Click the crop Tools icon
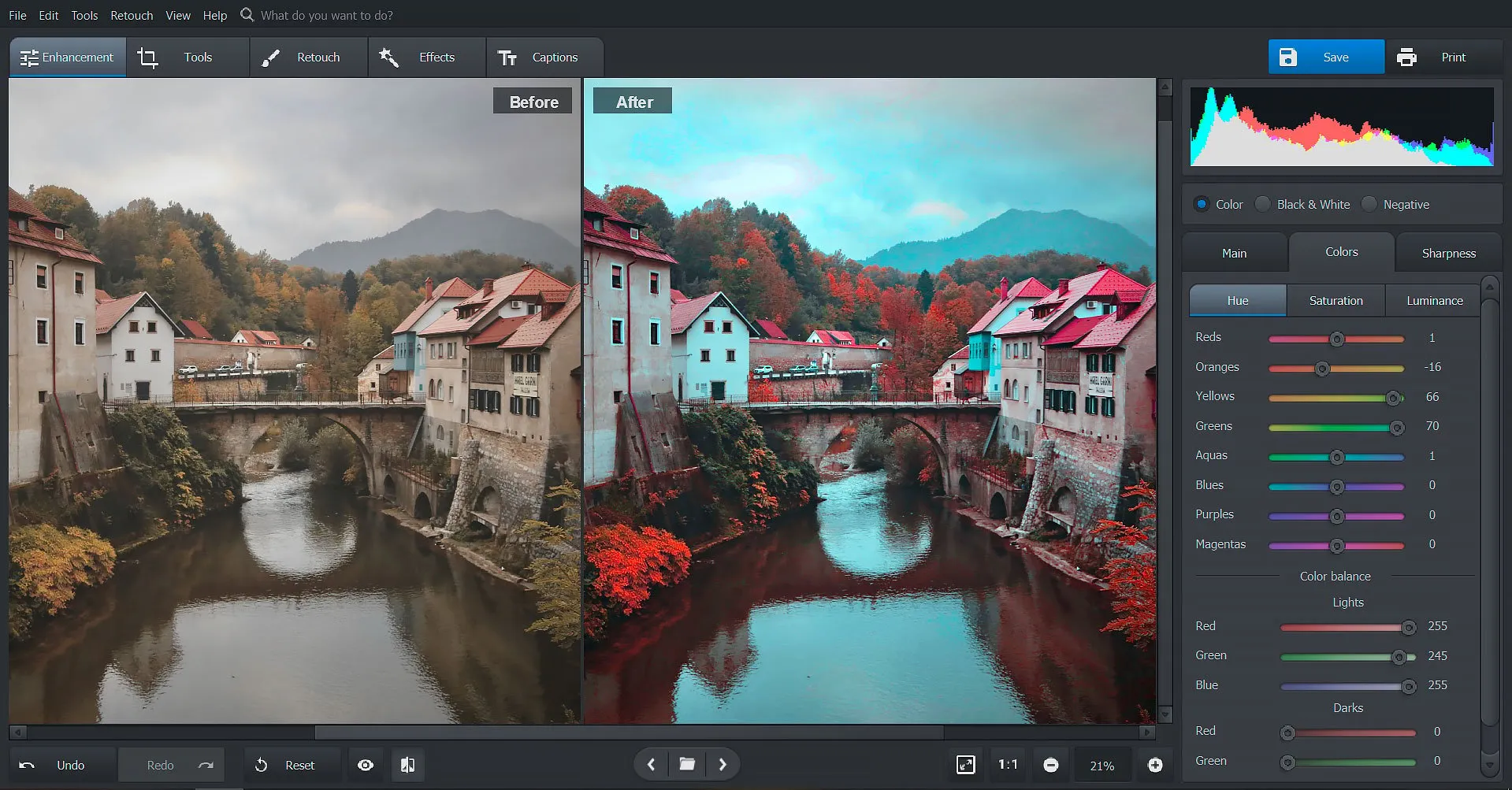 (147, 57)
